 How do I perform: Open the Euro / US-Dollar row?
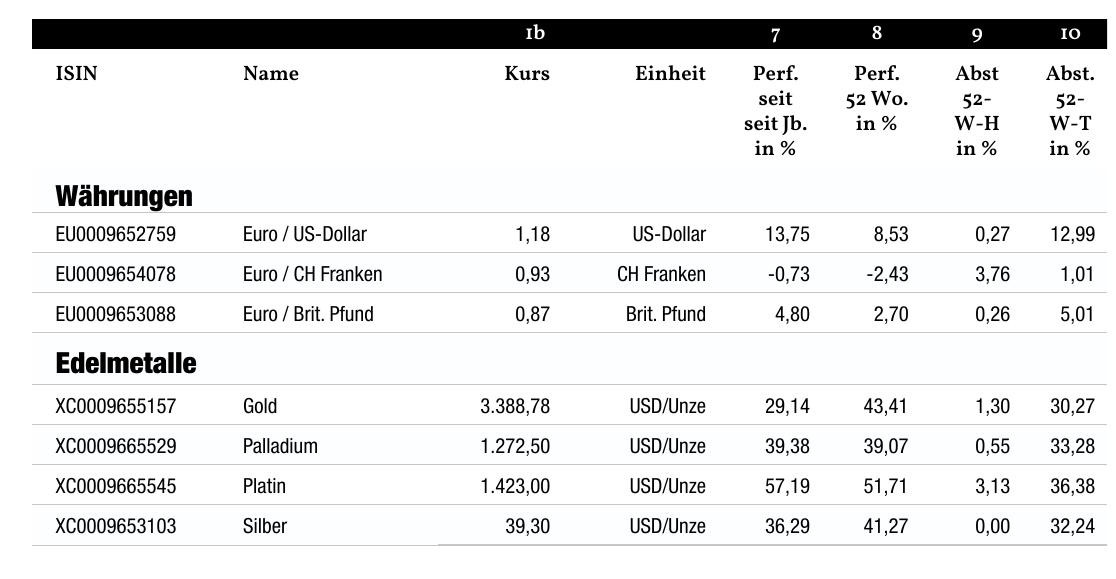pyautogui.click(x=569, y=233)
